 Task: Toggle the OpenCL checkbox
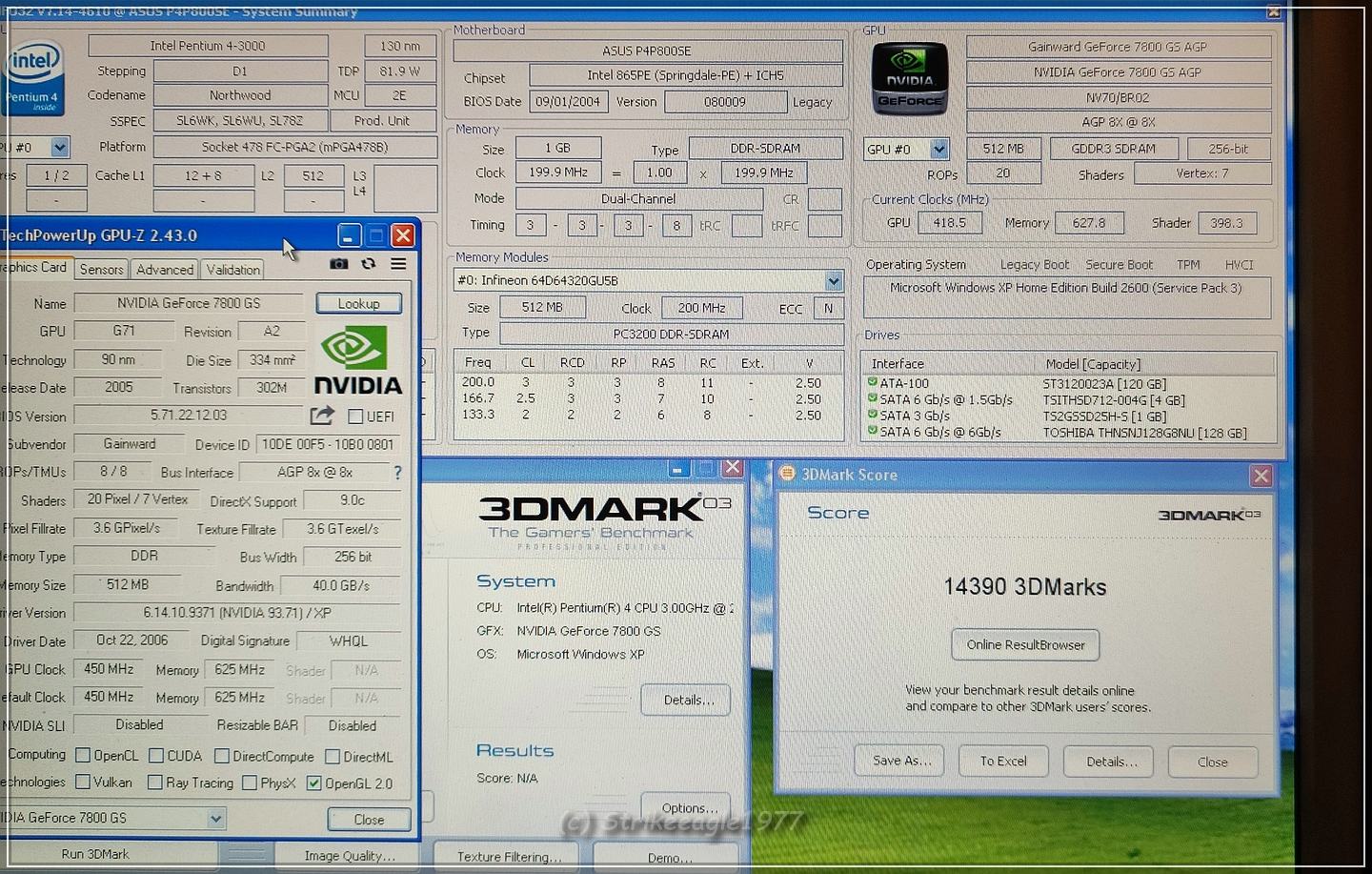point(83,756)
